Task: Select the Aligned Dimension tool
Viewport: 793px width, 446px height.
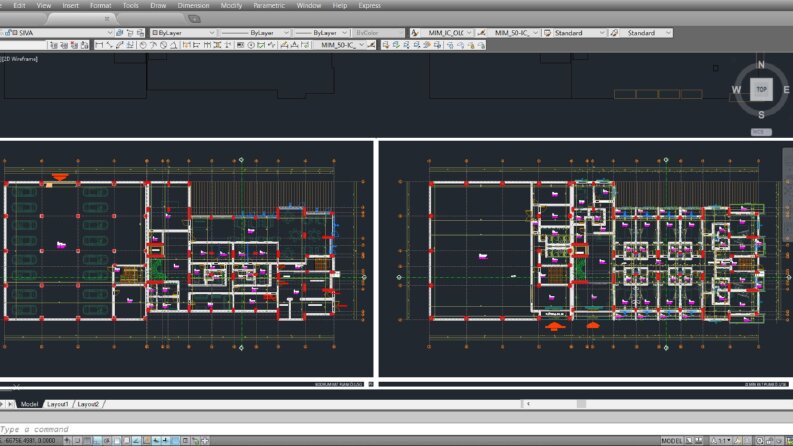Action: coord(109,45)
